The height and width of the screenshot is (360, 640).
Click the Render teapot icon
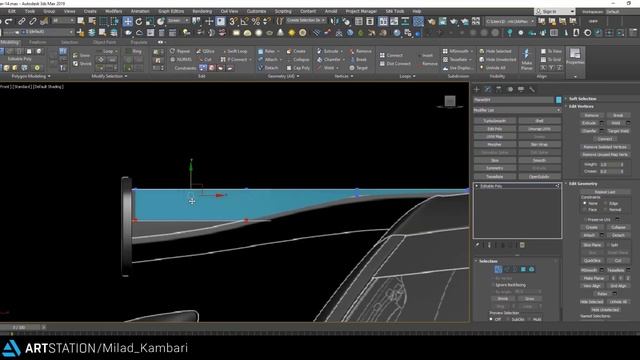454,21
